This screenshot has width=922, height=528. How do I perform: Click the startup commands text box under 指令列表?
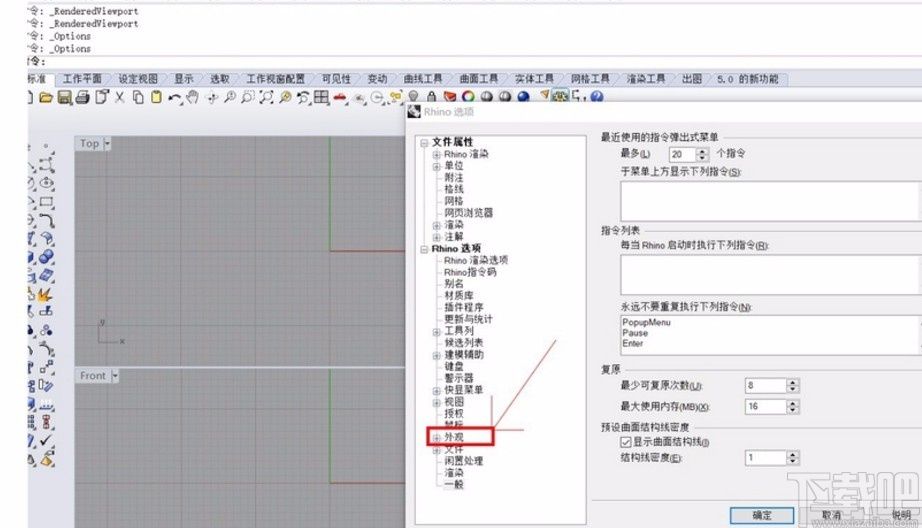770,275
